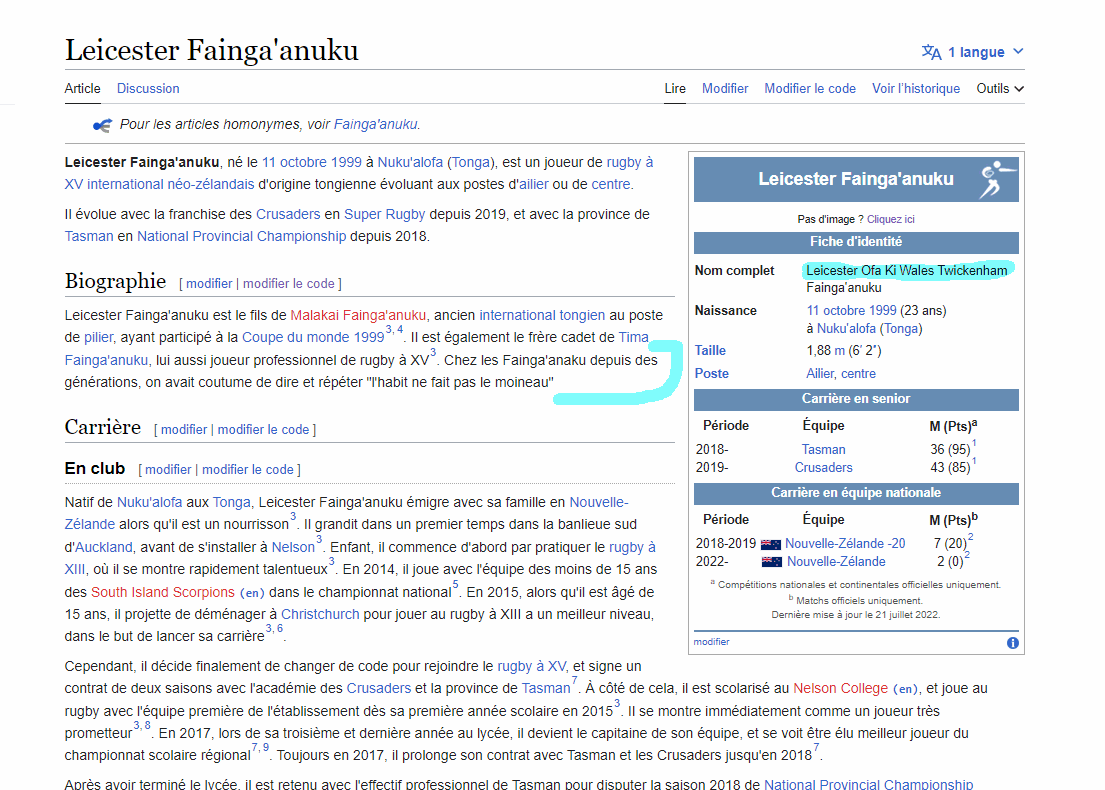Viewport: 1105px width, 790px height.
Task: Click infobox title 'Leicester Fainga'anuku'
Action: 856,179
